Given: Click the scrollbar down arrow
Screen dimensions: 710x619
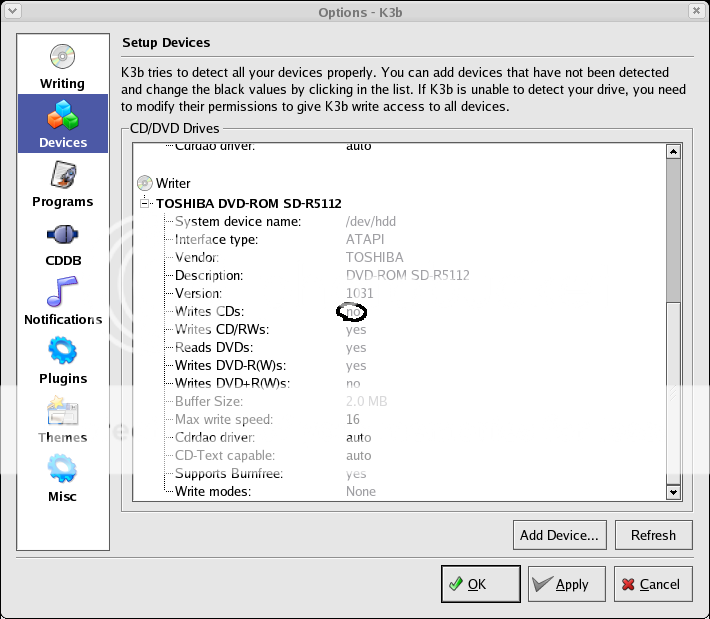Looking at the screenshot, I should pyautogui.click(x=673, y=492).
